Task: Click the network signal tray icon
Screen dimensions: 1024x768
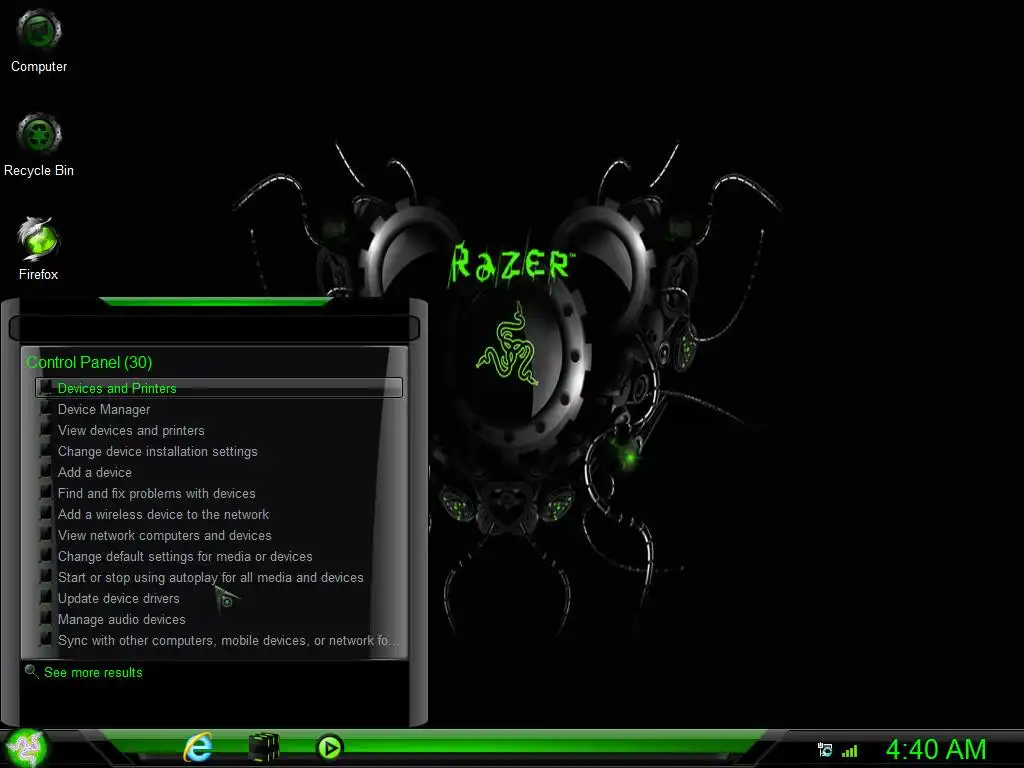Action: [850, 751]
